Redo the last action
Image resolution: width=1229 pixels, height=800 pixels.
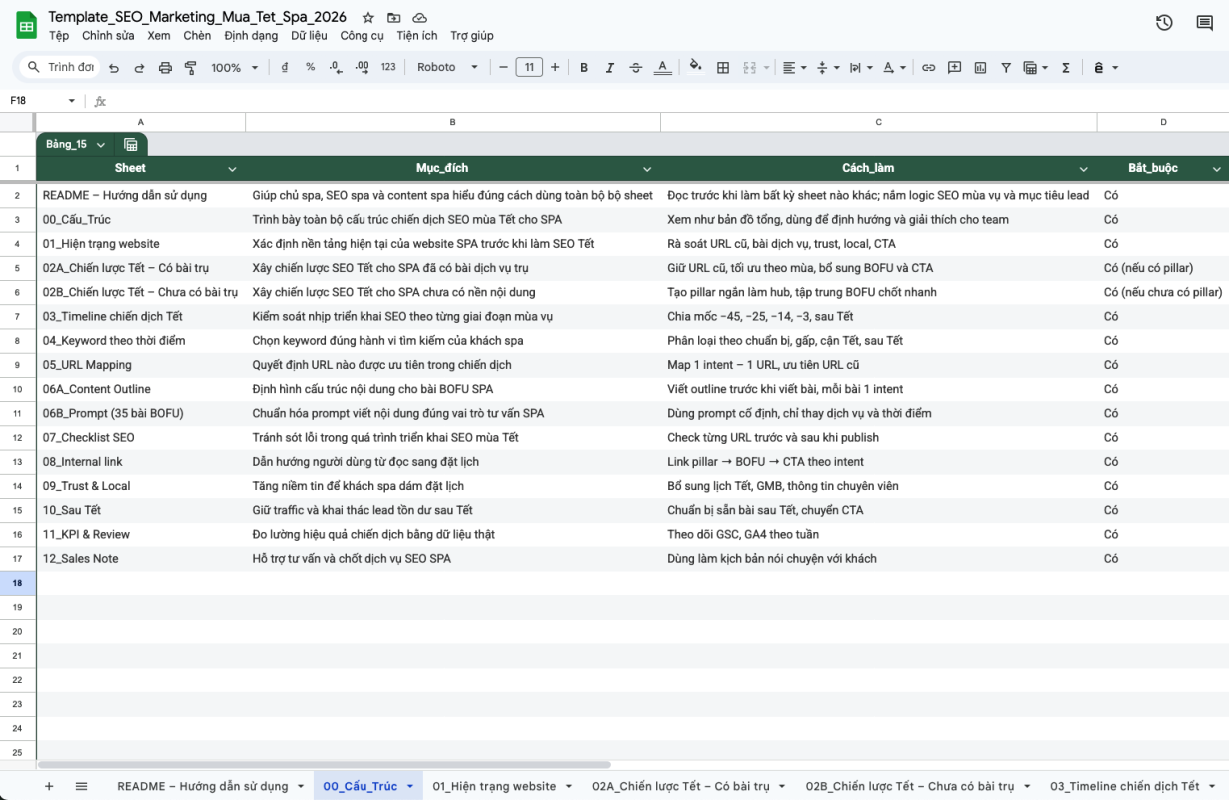tap(139, 68)
